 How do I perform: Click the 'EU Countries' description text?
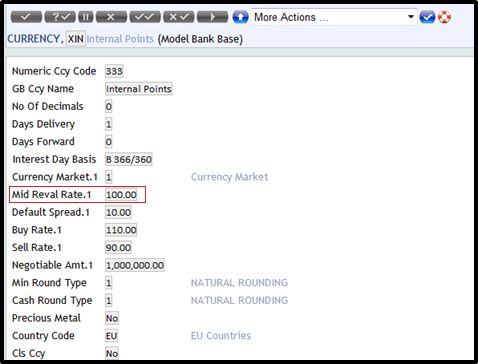(221, 336)
